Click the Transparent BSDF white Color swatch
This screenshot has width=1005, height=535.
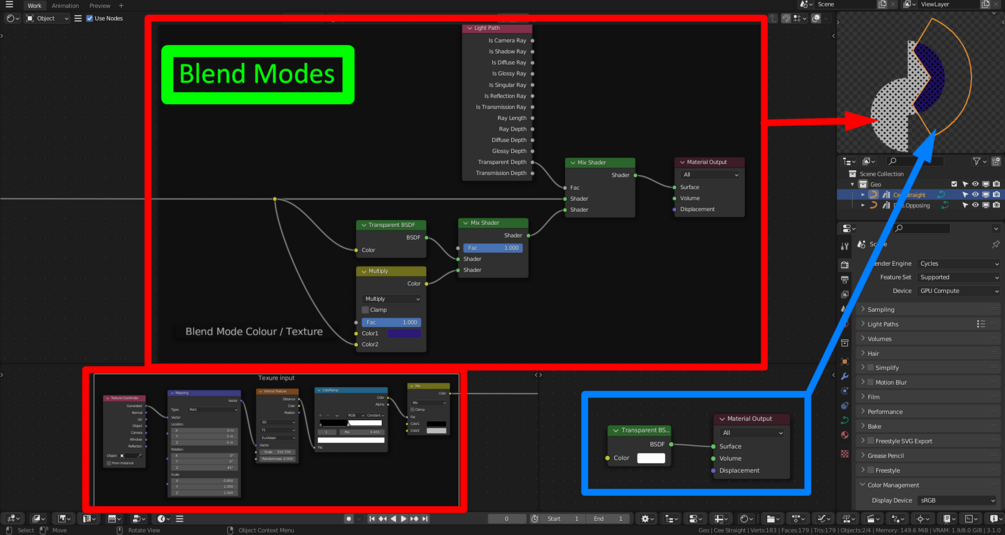click(x=651, y=458)
